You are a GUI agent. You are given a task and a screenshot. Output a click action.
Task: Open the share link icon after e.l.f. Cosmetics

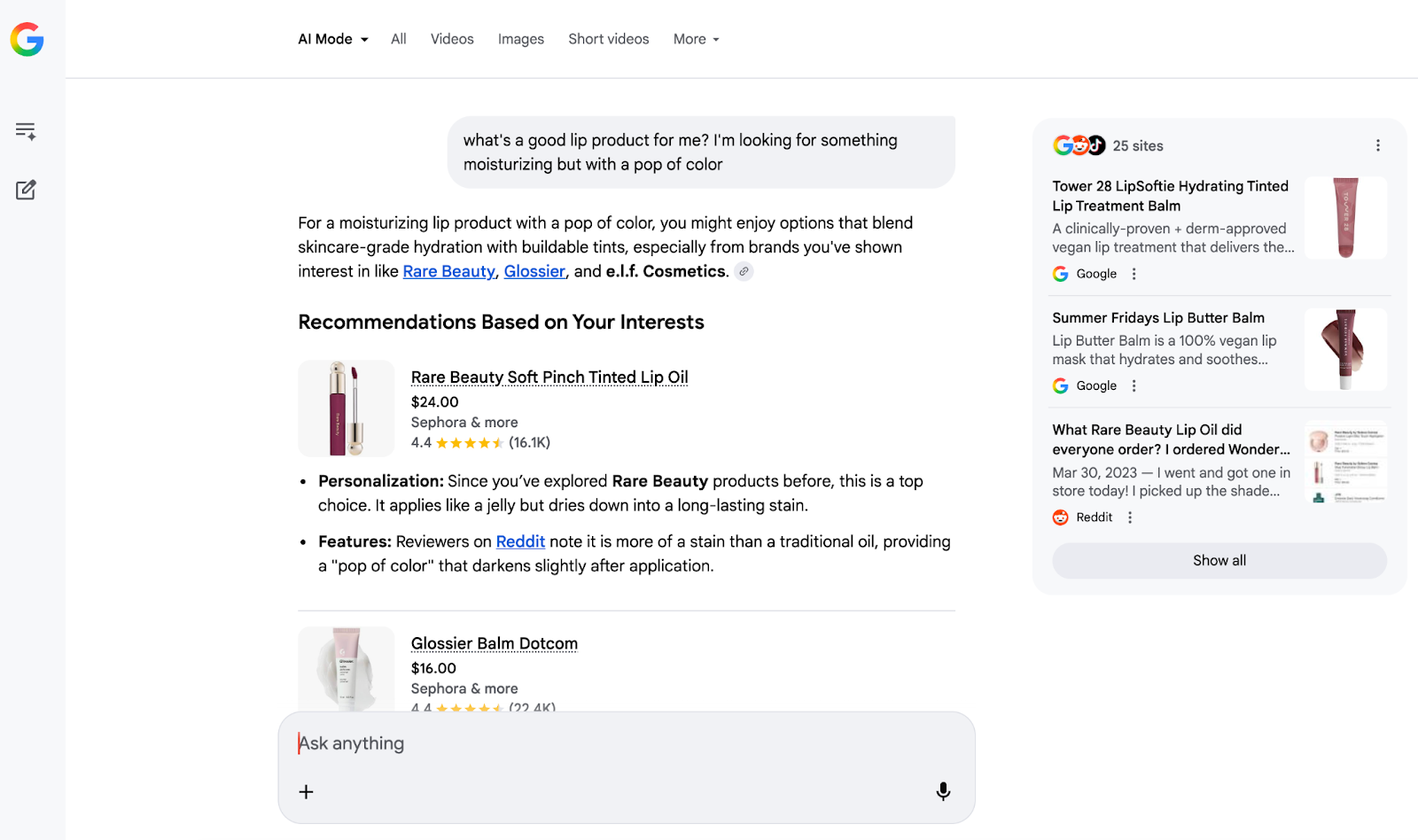pyautogui.click(x=744, y=271)
